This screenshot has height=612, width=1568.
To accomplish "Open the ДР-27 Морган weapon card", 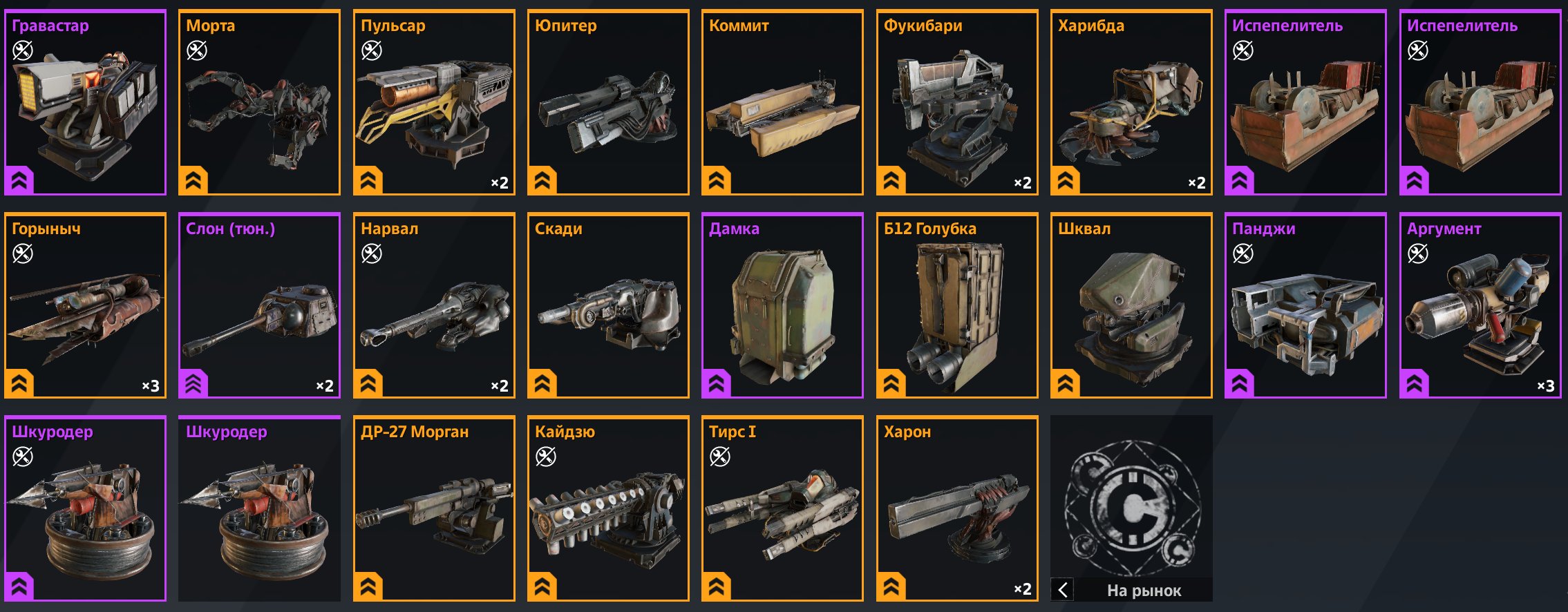I will pos(434,508).
